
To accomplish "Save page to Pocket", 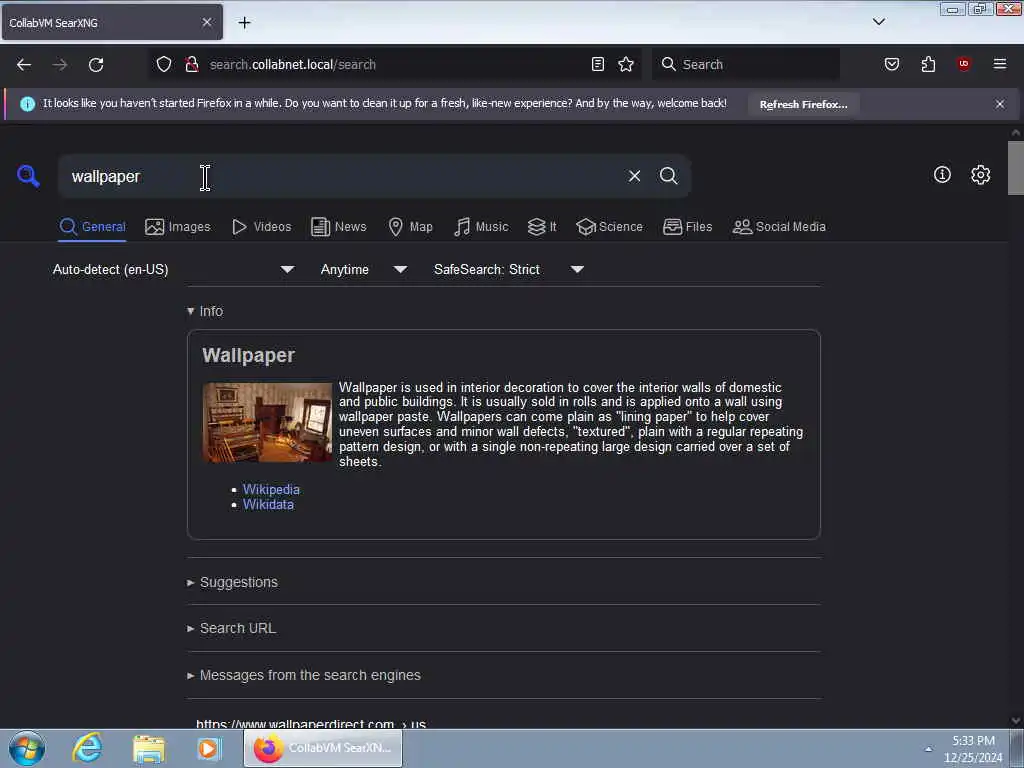I will click(891, 64).
